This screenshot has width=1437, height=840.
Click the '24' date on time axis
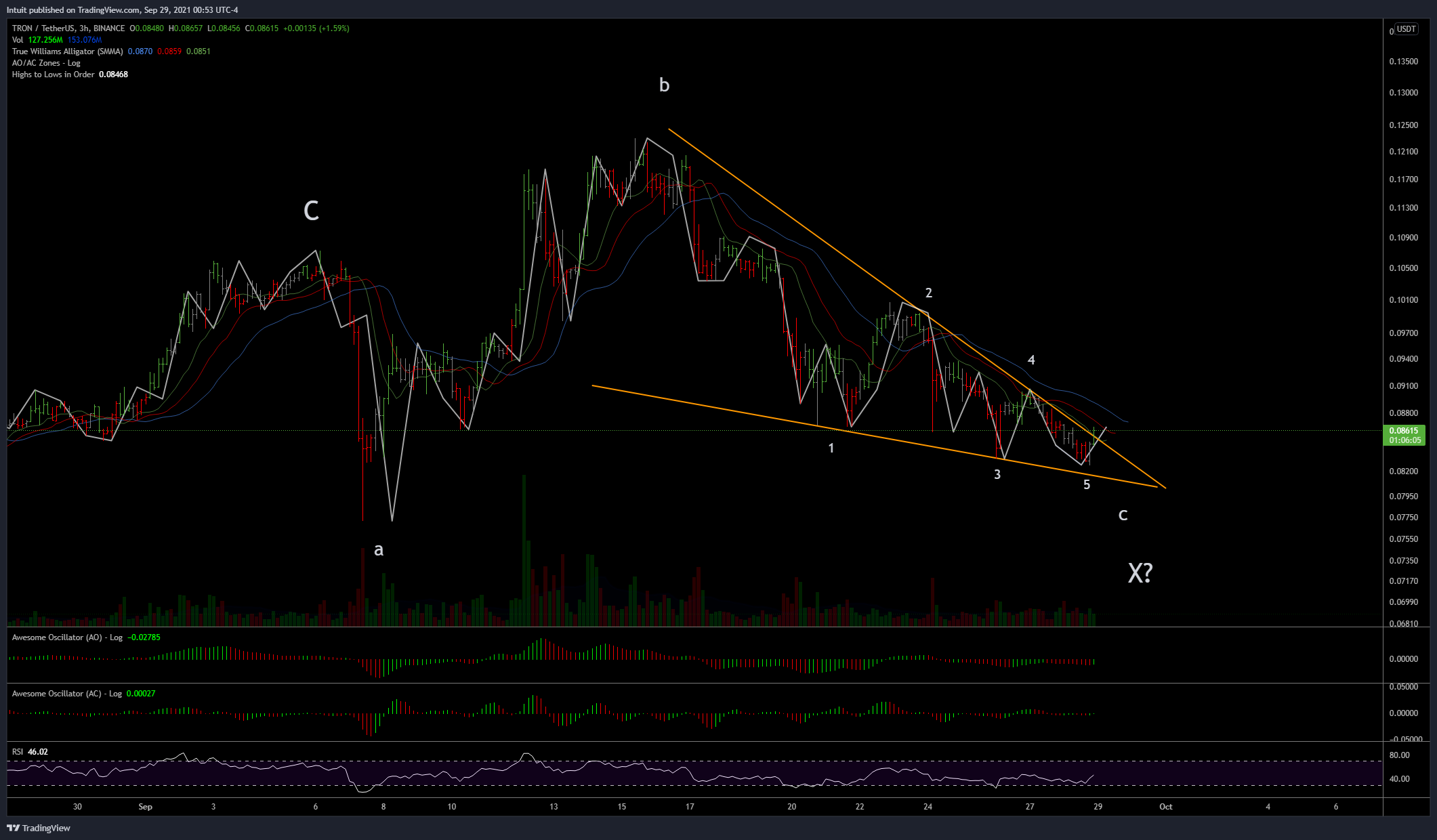[928, 807]
